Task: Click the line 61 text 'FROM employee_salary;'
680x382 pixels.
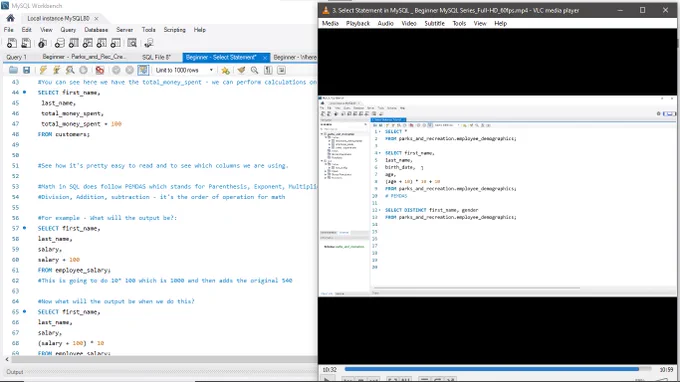Action: tap(74, 270)
